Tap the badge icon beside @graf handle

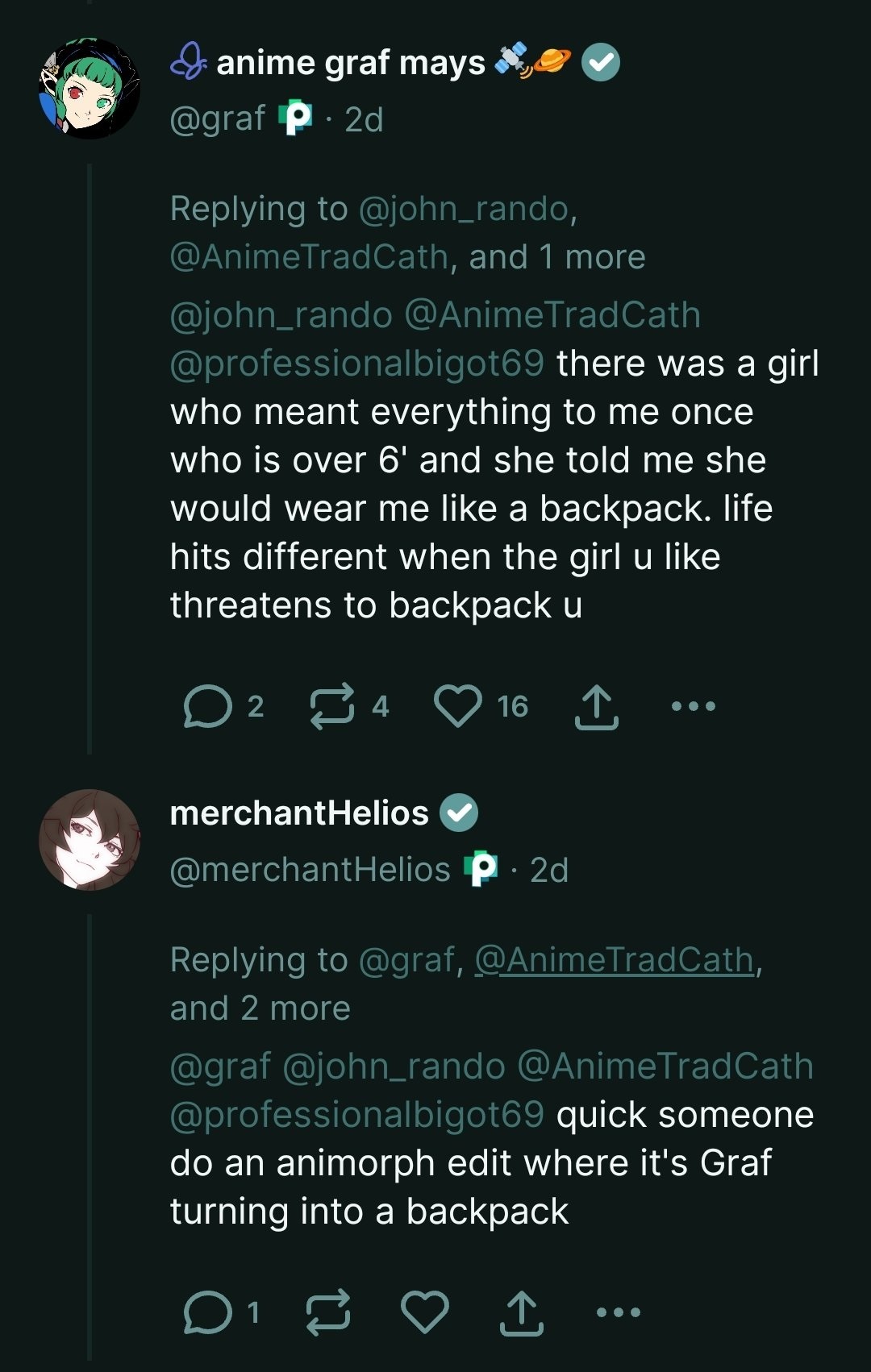pos(295,118)
